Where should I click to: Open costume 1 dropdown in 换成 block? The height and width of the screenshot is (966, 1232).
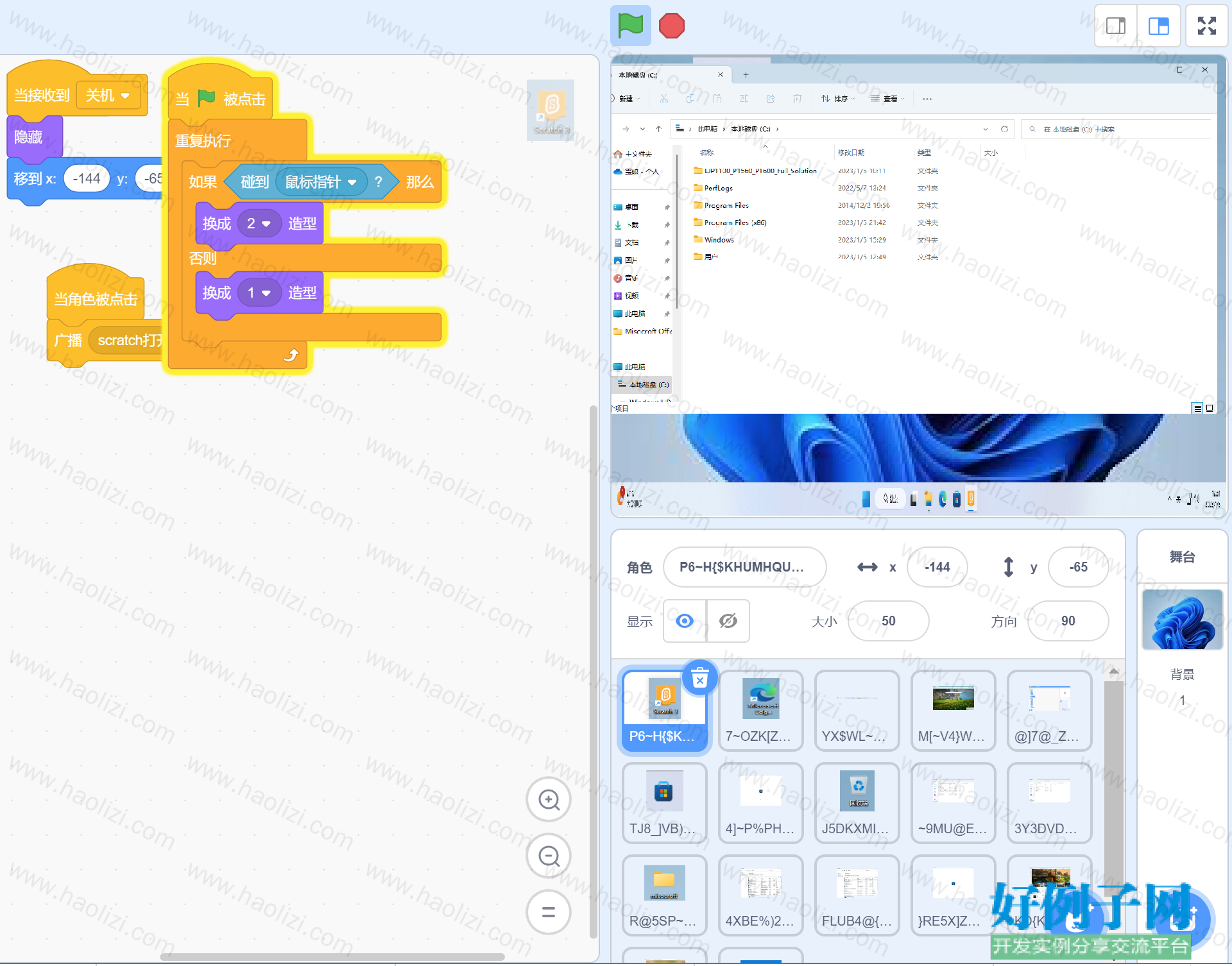pyautogui.click(x=259, y=292)
